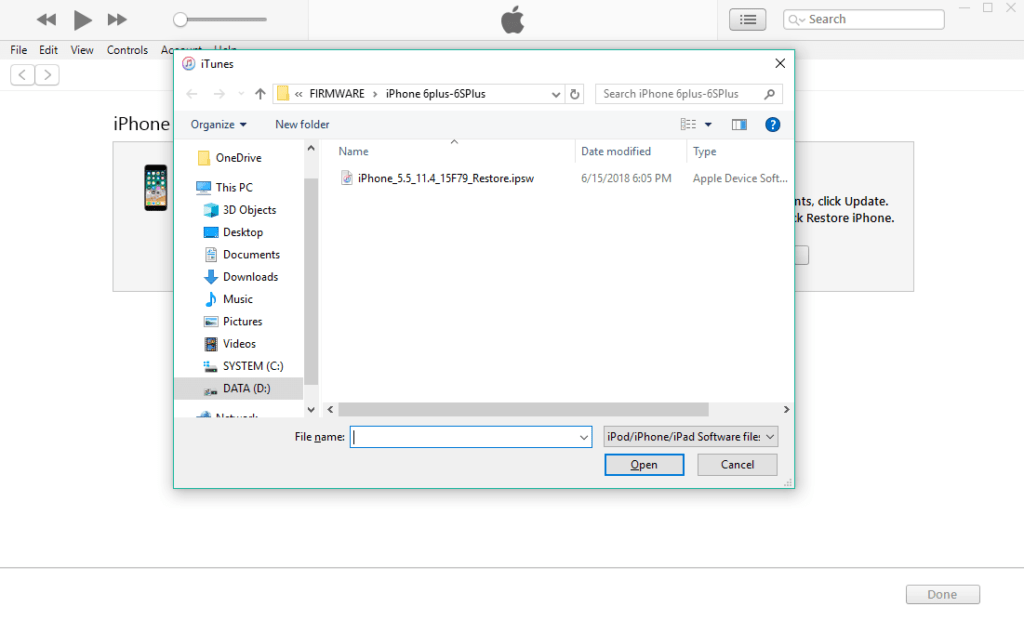Select iPhone_5.5_11.4_15F79_Restore.ipsw file
The height and width of the screenshot is (620, 1024).
click(x=445, y=178)
